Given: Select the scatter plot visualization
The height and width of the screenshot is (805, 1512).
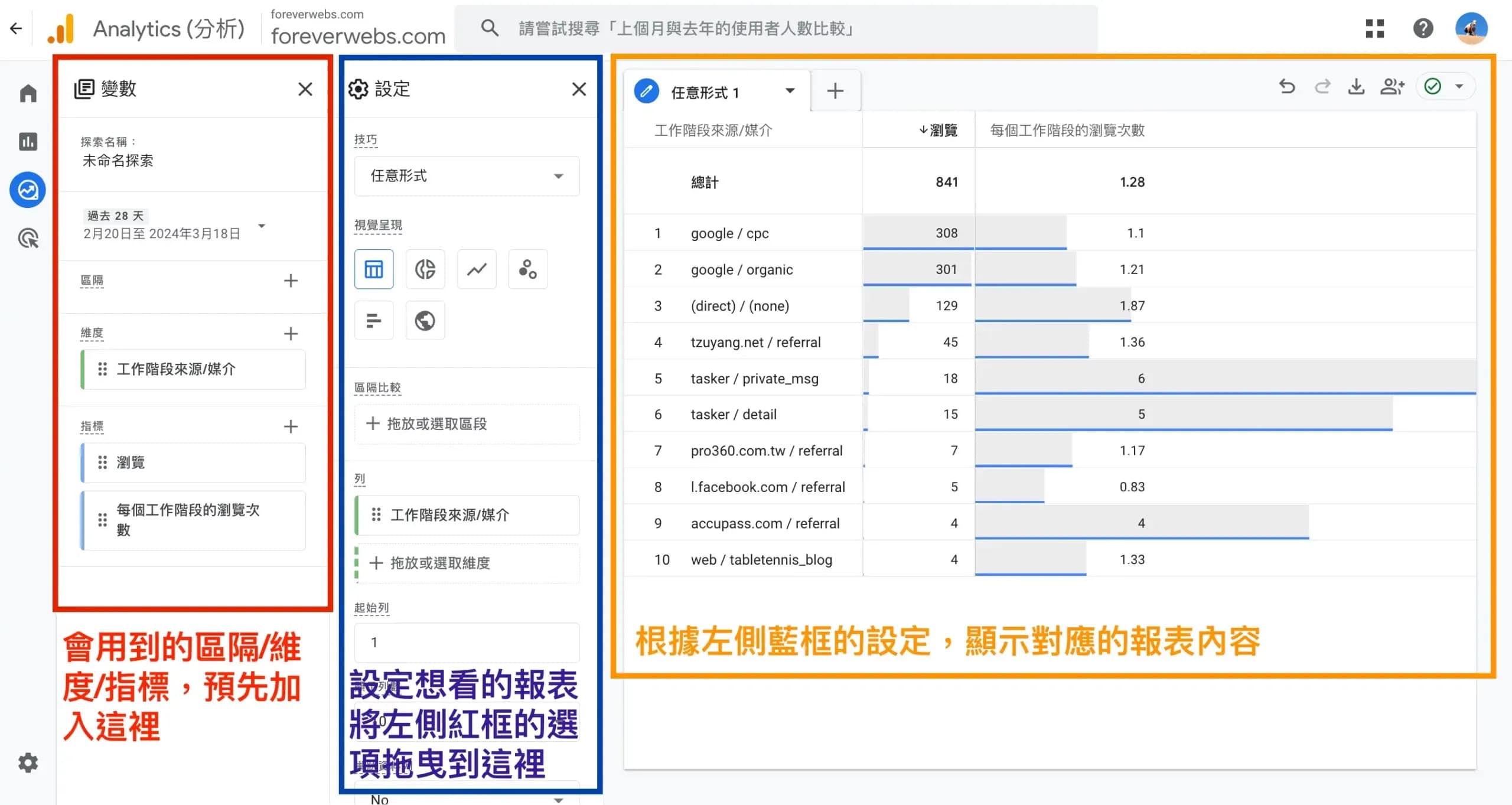Looking at the screenshot, I should (x=527, y=269).
